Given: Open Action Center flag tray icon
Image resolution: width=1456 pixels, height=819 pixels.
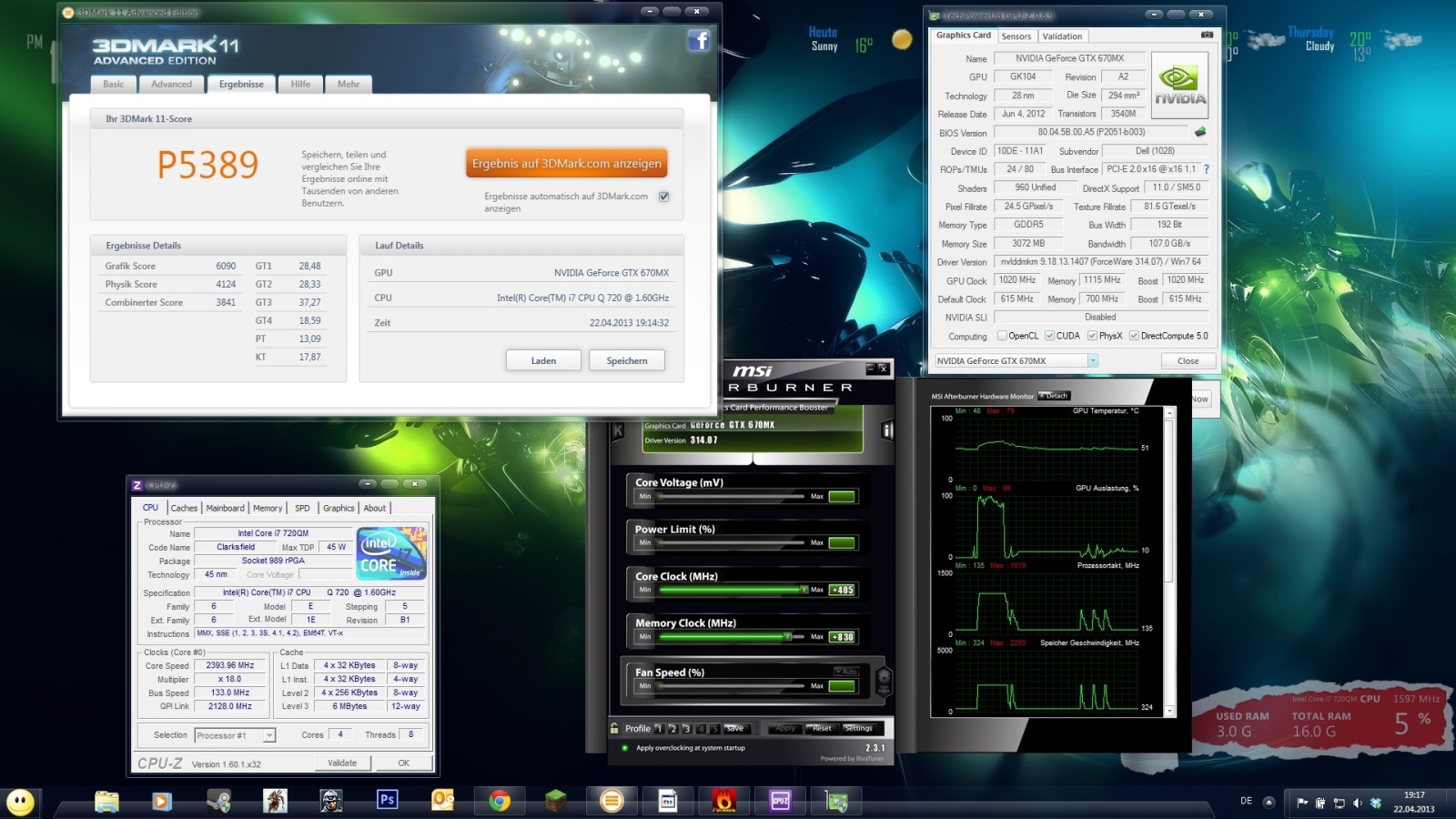Looking at the screenshot, I should point(1302,803).
